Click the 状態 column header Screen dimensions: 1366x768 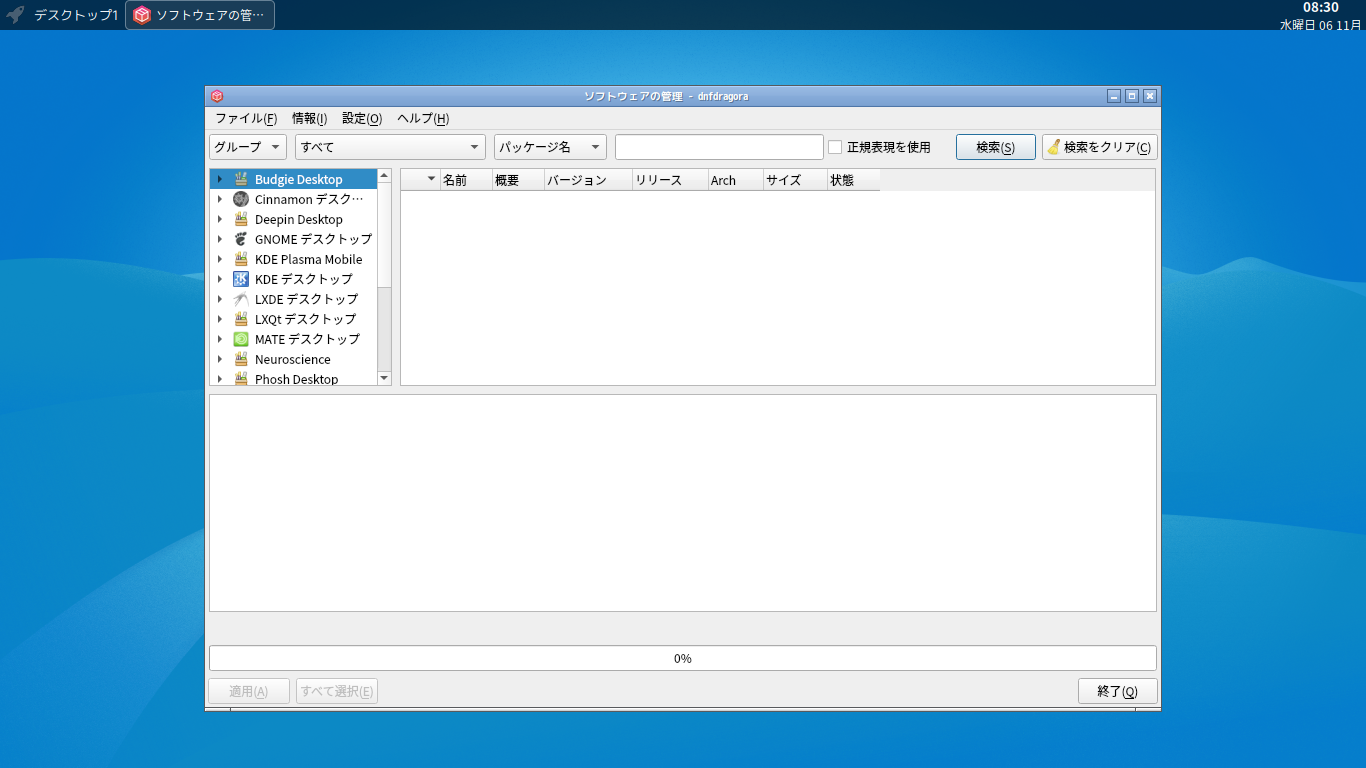pos(853,180)
